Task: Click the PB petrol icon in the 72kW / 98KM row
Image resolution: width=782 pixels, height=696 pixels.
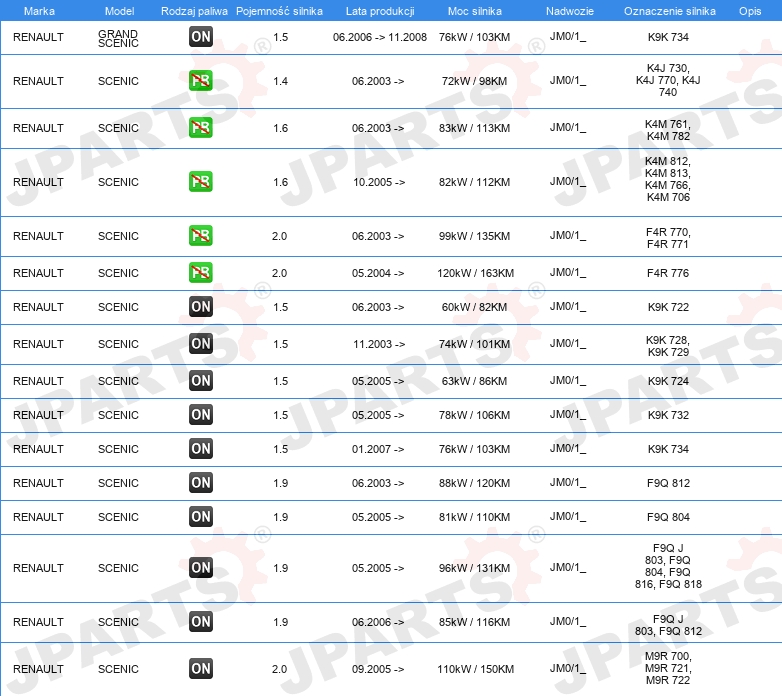Action: [x=201, y=80]
